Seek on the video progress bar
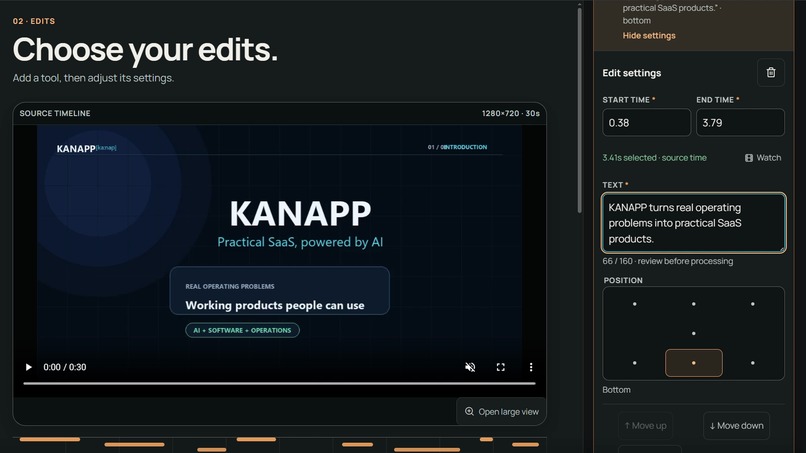This screenshot has height=453, width=806. (x=279, y=383)
